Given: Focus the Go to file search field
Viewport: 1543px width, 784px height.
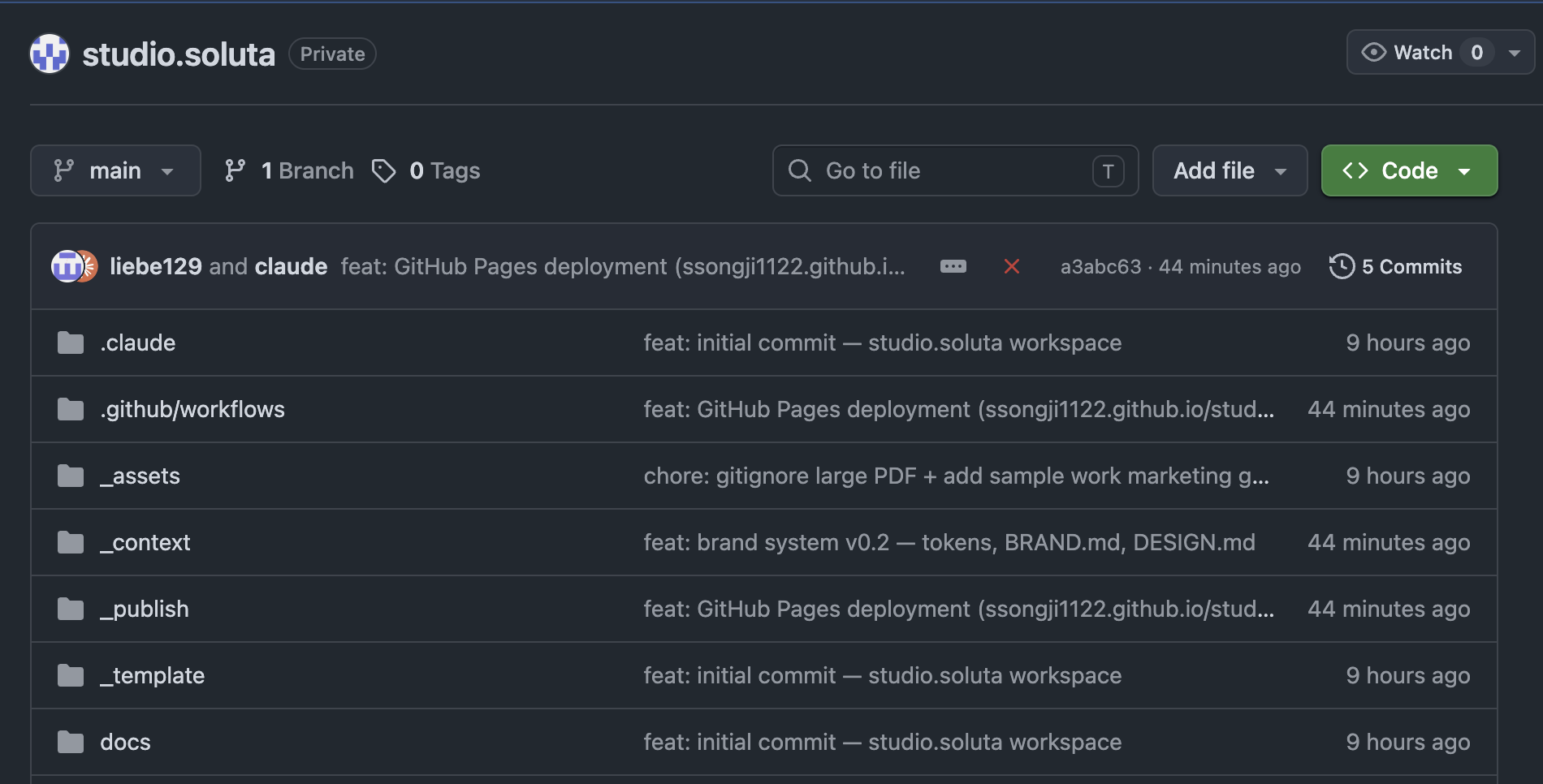Looking at the screenshot, I should pyautogui.click(x=955, y=170).
